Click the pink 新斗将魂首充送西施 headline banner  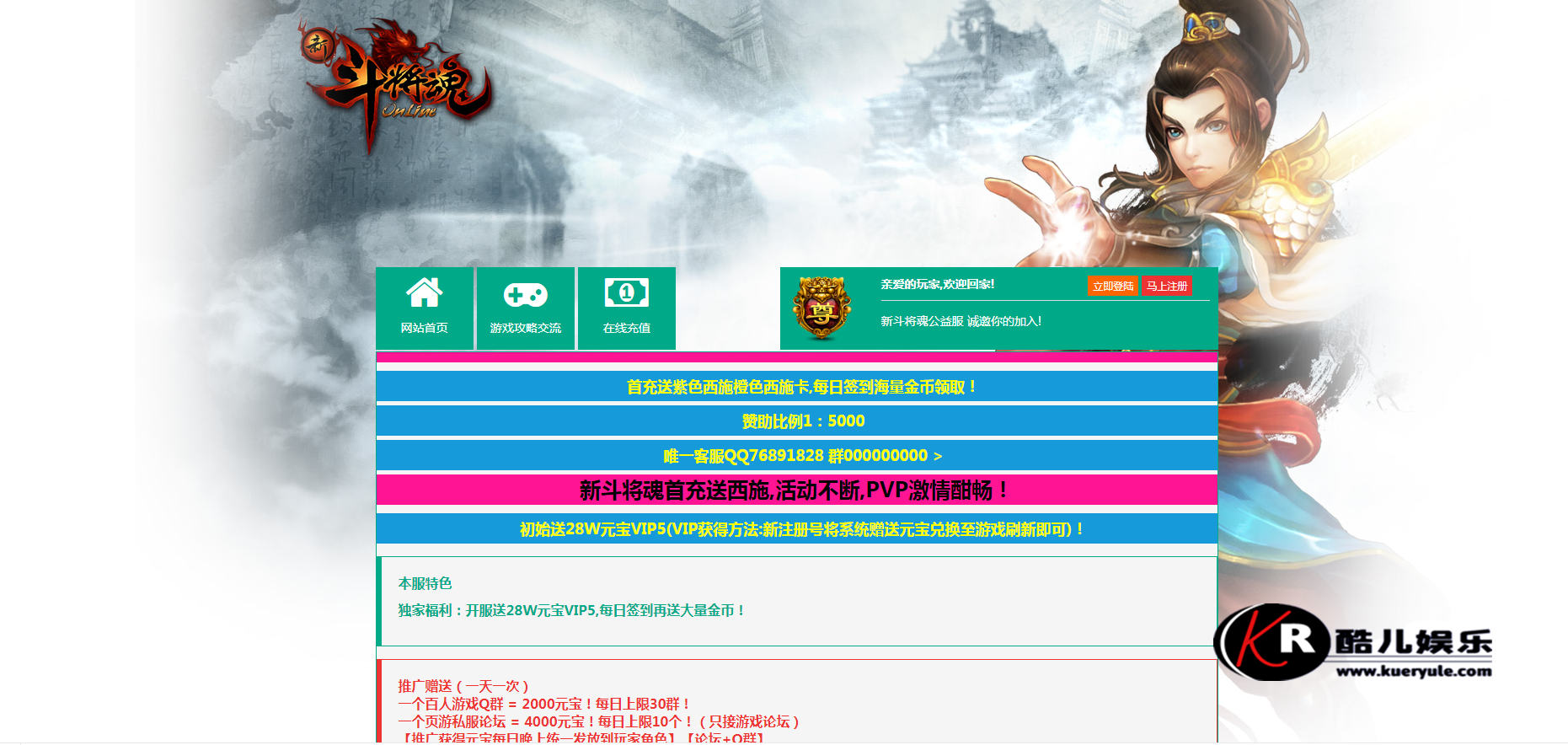[795, 490]
